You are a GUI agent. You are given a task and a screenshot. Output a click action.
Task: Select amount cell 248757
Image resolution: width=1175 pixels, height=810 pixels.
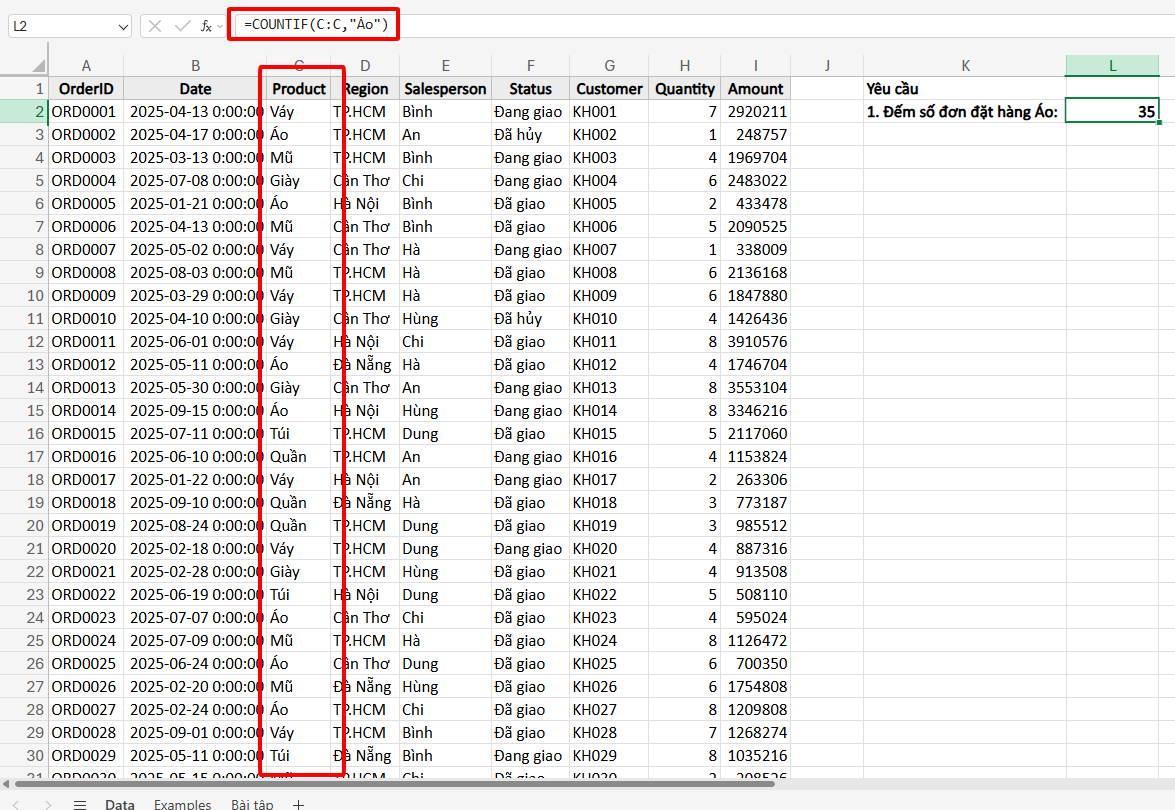(x=755, y=135)
